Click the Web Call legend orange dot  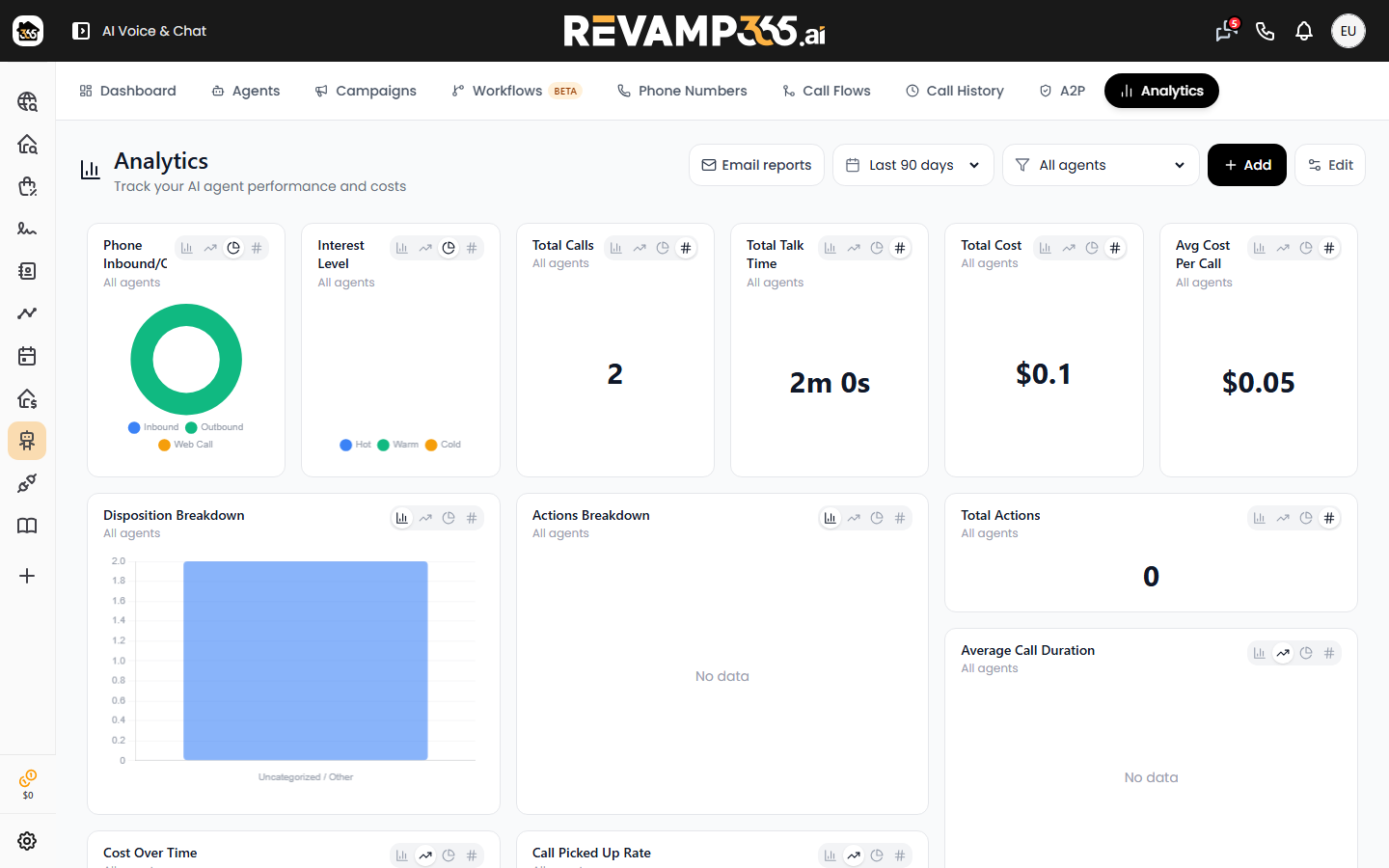(164, 445)
